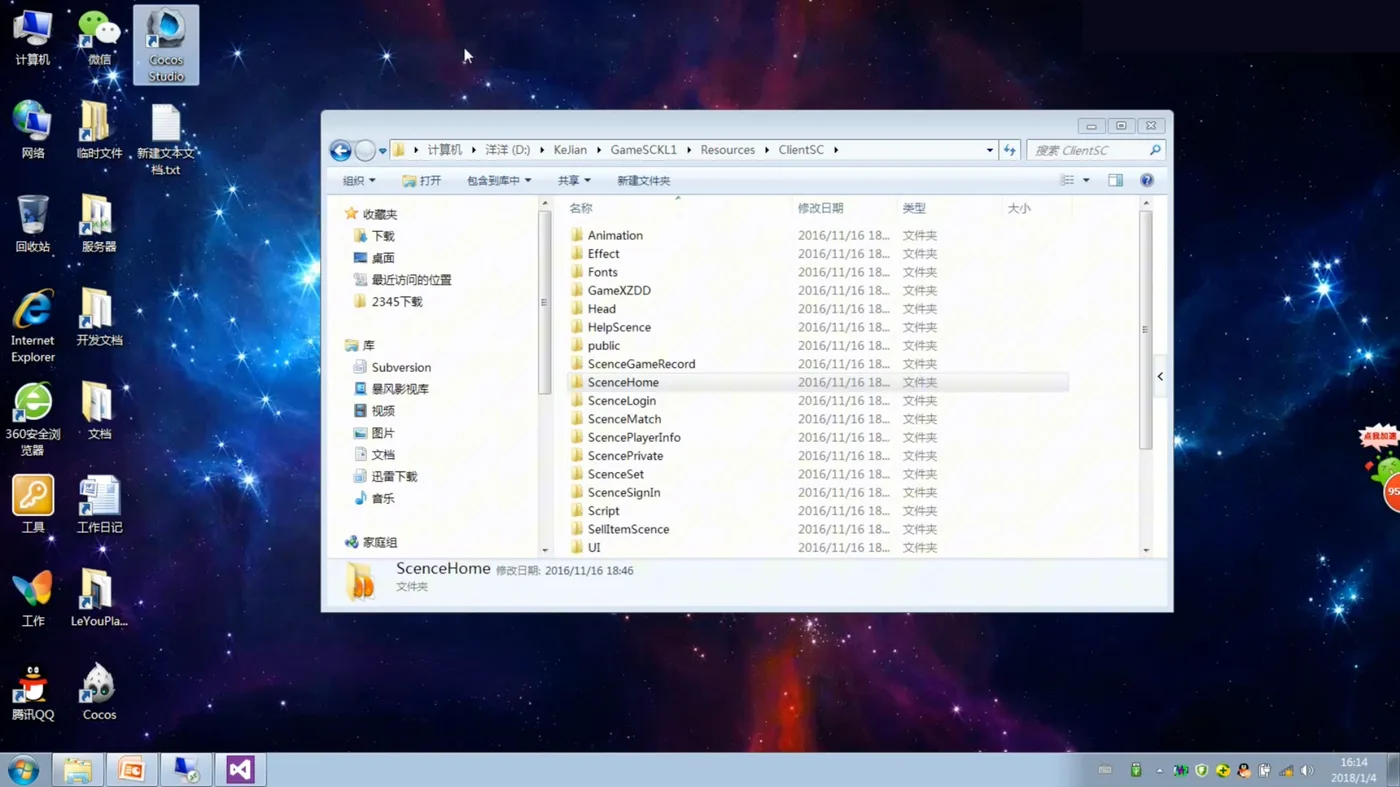Viewport: 1400px width, 787px height.
Task: Jump to GameSCKL1 in the address breadcrumb
Action: (x=643, y=150)
